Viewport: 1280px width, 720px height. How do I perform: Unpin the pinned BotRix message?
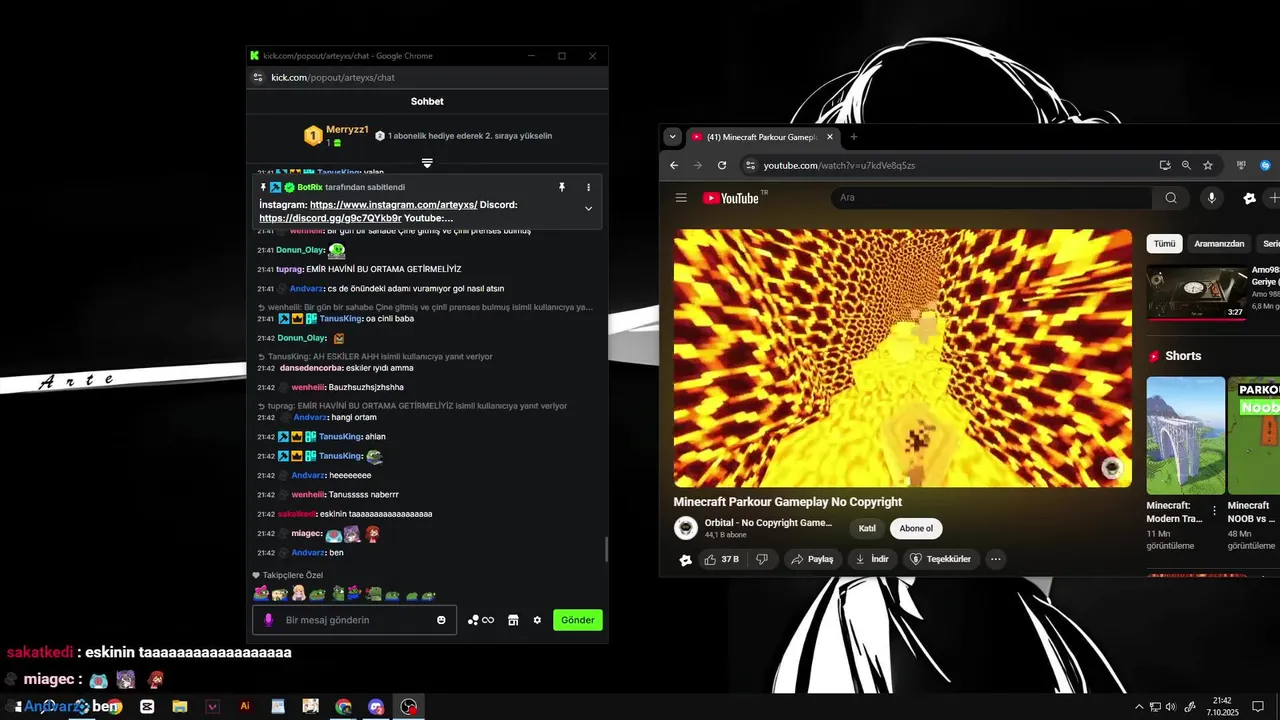[562, 187]
